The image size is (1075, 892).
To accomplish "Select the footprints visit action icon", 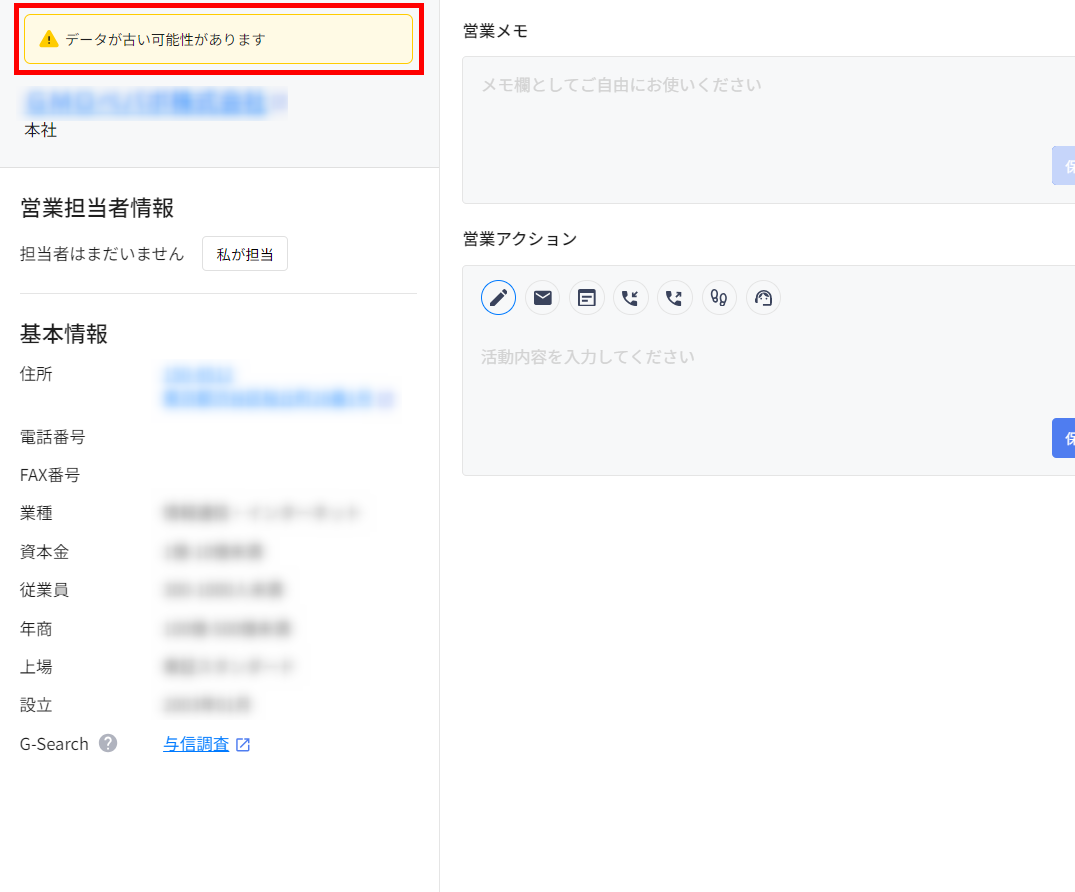I will (x=718, y=298).
